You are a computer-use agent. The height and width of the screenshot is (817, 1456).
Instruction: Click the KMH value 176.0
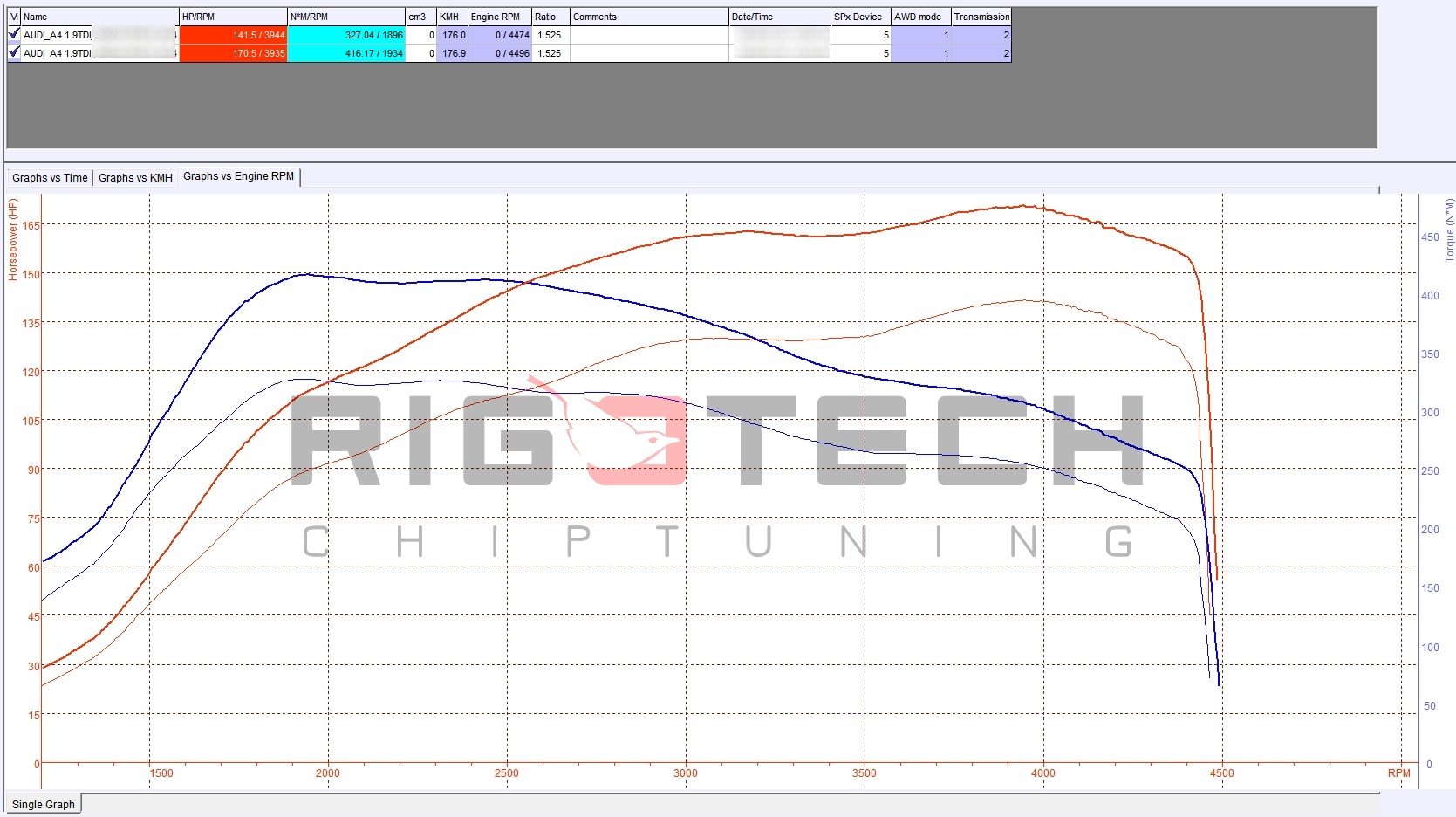click(452, 35)
